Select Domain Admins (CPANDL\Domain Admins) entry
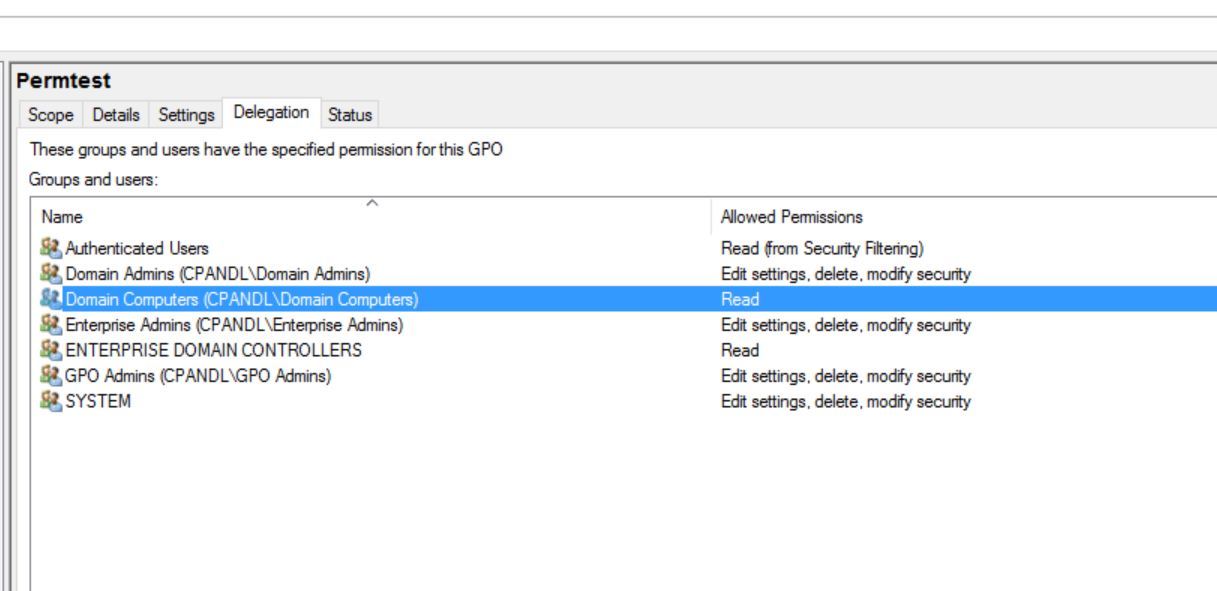 tap(218, 272)
